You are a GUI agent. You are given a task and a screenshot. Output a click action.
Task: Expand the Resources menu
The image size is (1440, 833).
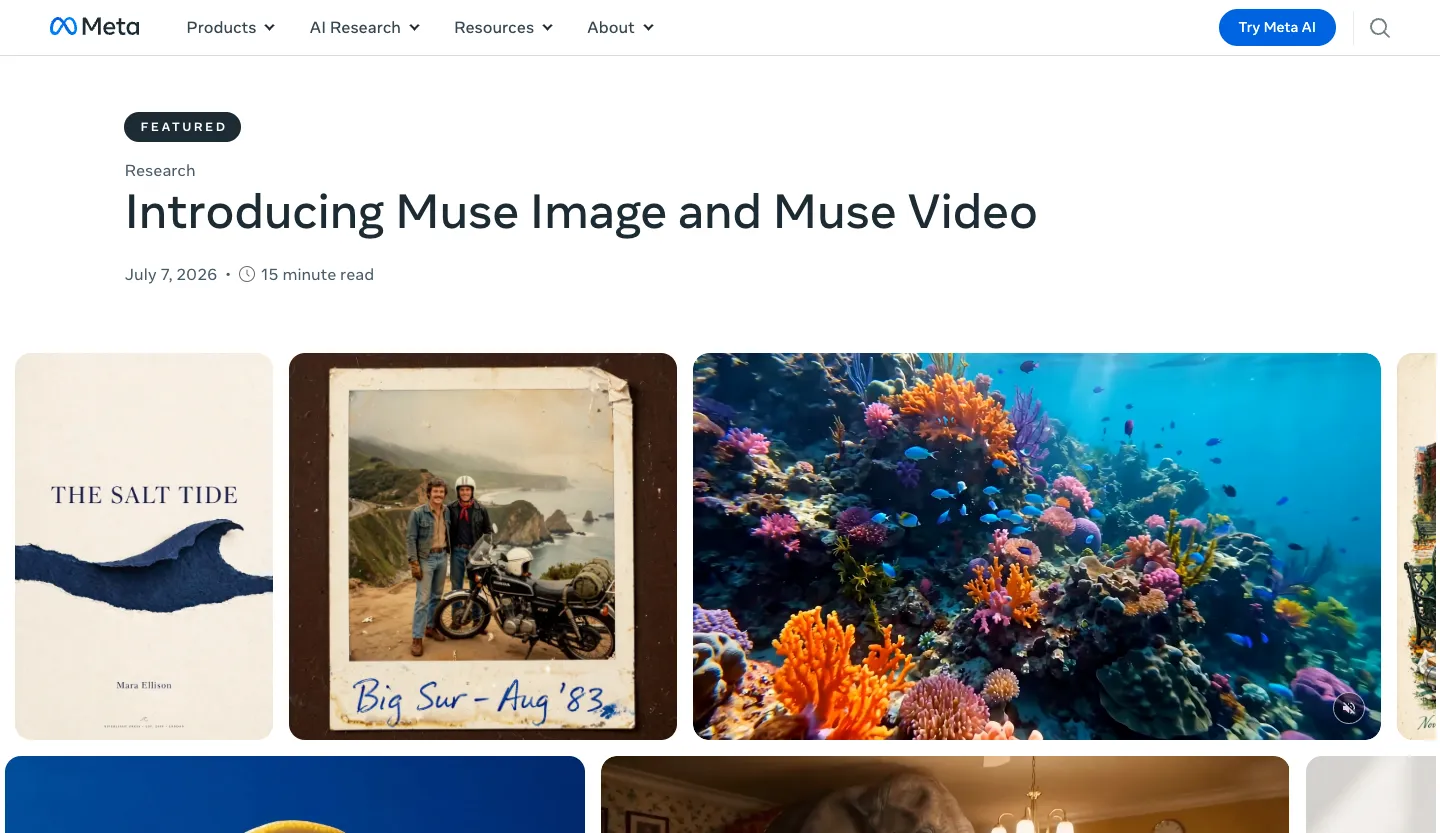click(x=504, y=28)
